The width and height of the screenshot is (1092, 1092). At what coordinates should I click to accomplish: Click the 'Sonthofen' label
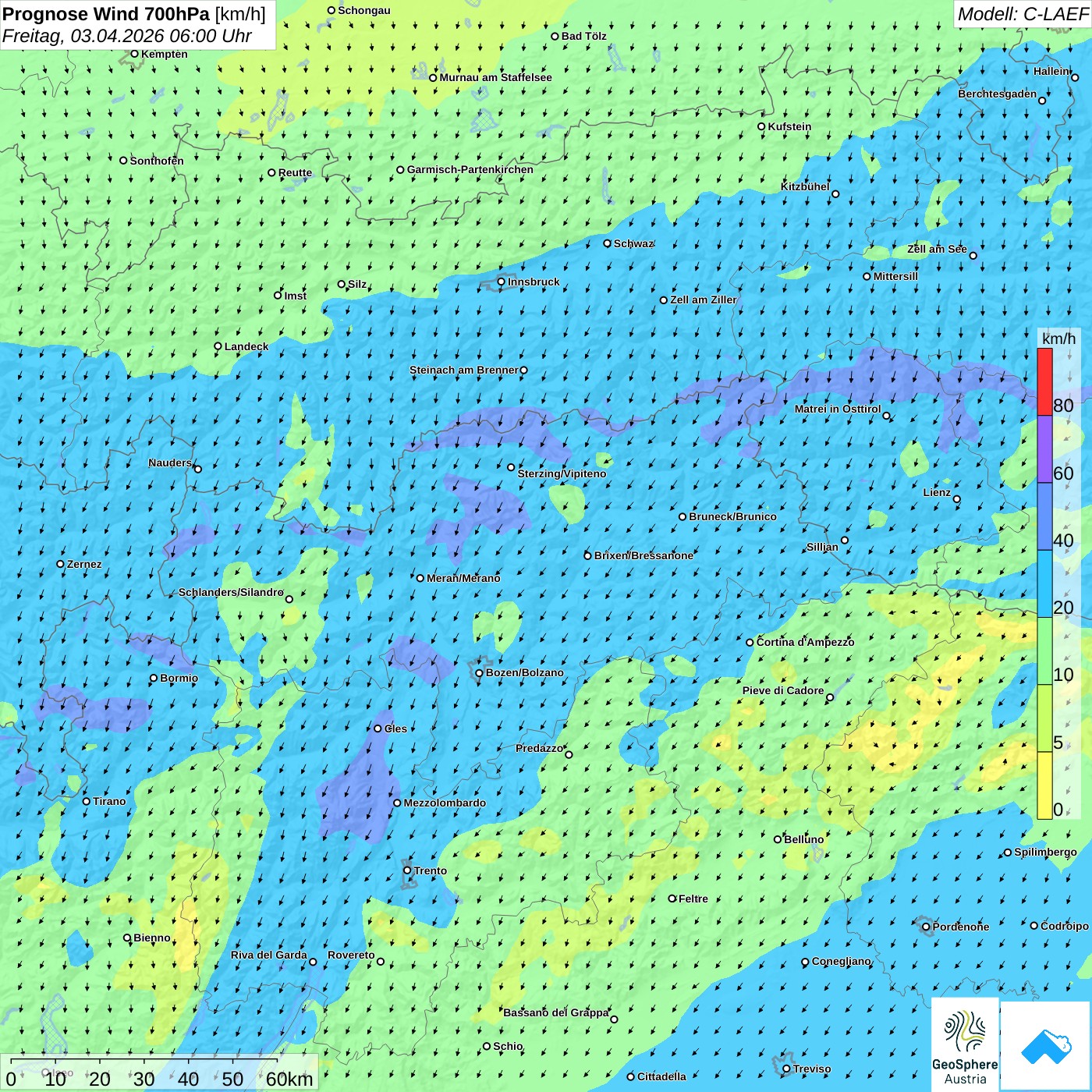[157, 161]
